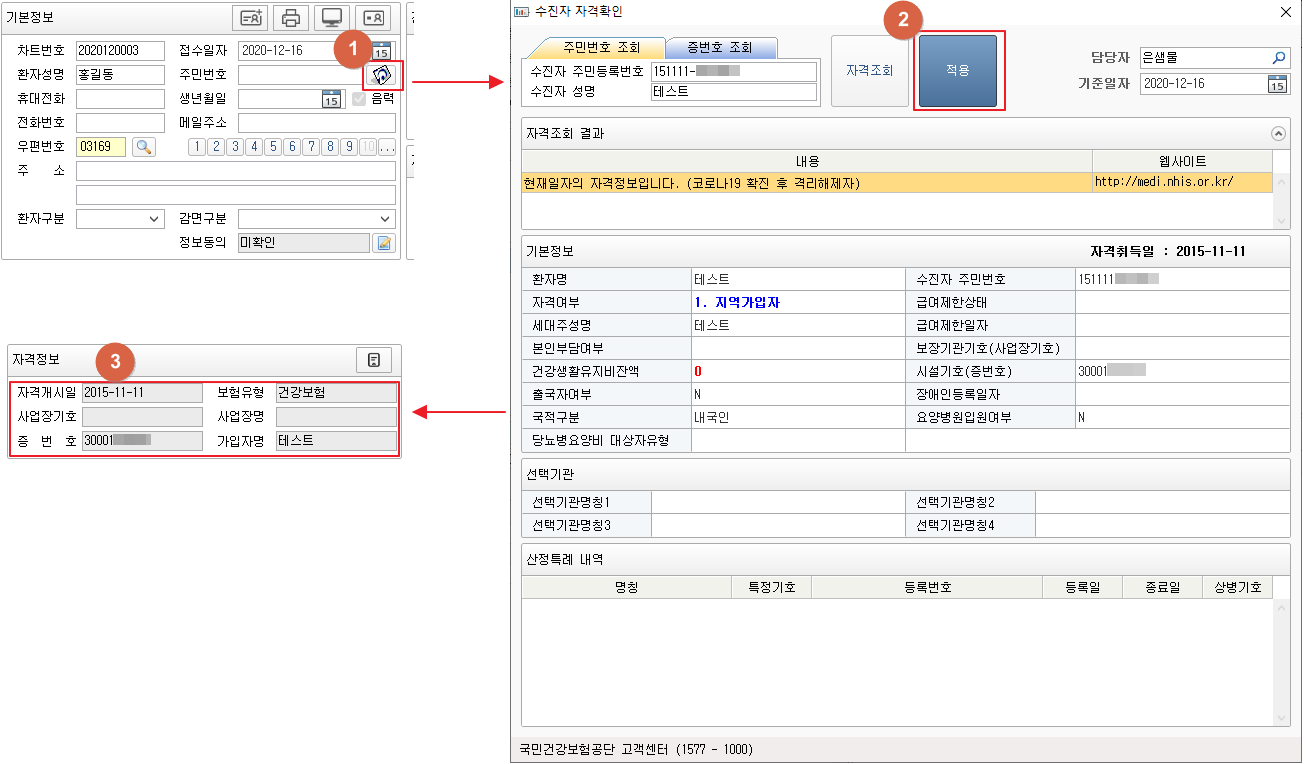Click the 적용 button
The height and width of the screenshot is (764, 1306).
[x=957, y=71]
